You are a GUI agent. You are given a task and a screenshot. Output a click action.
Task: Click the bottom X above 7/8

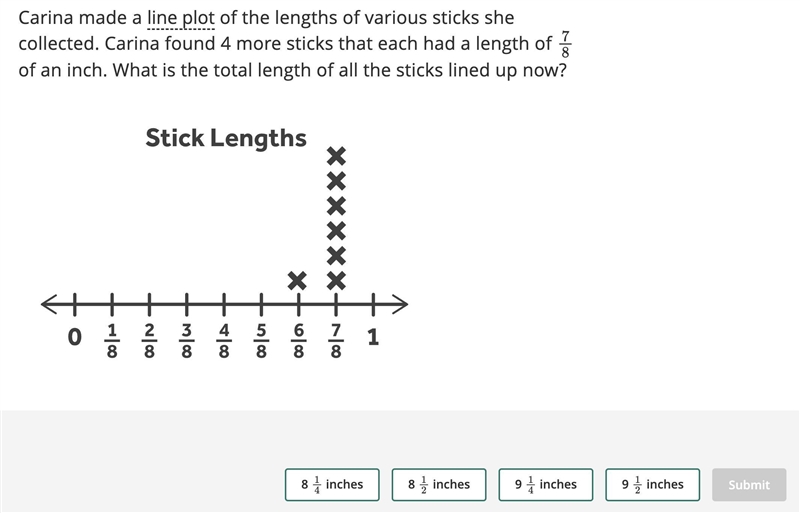coord(336,281)
